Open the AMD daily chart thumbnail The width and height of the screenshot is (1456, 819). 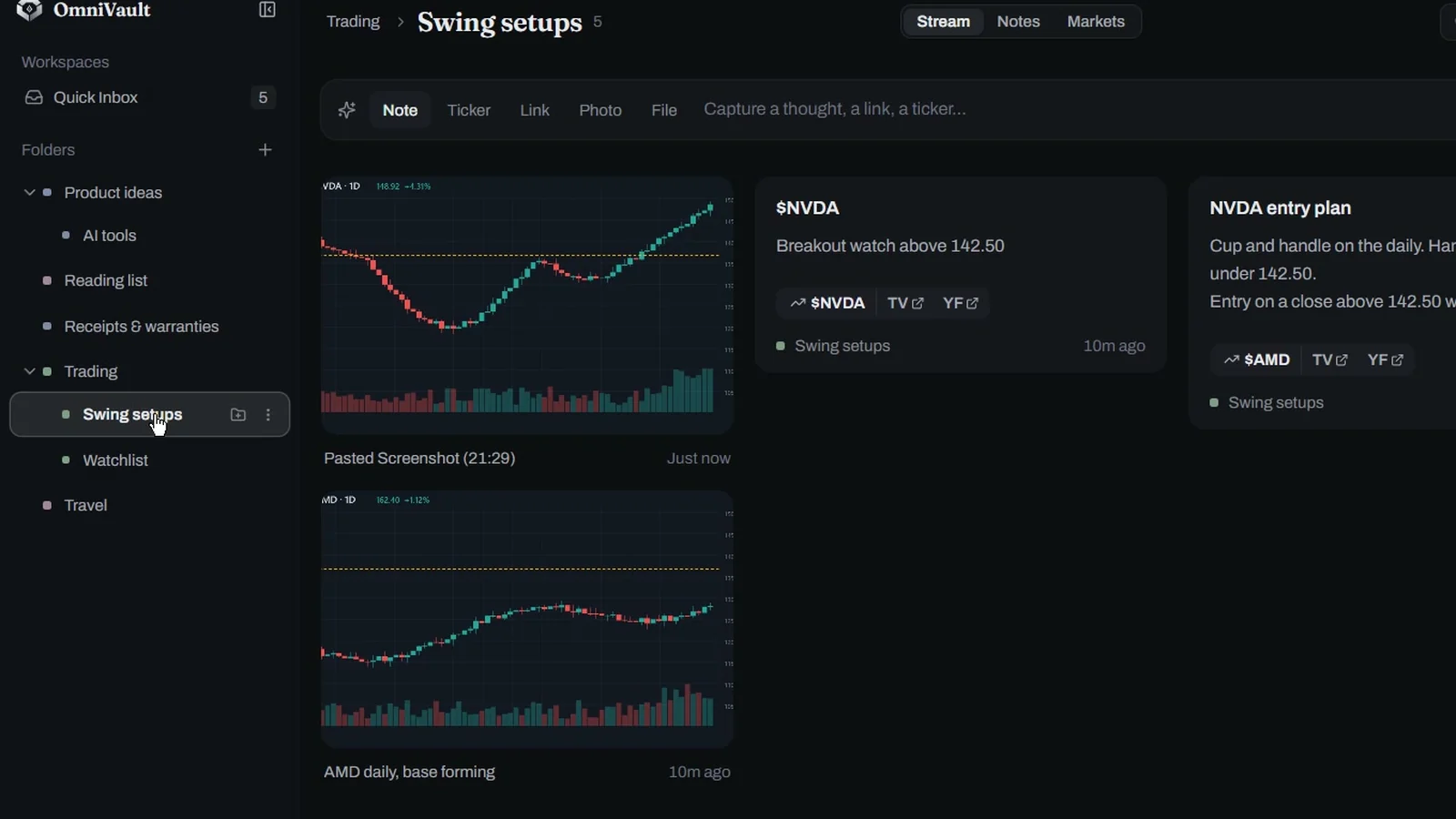(527, 619)
